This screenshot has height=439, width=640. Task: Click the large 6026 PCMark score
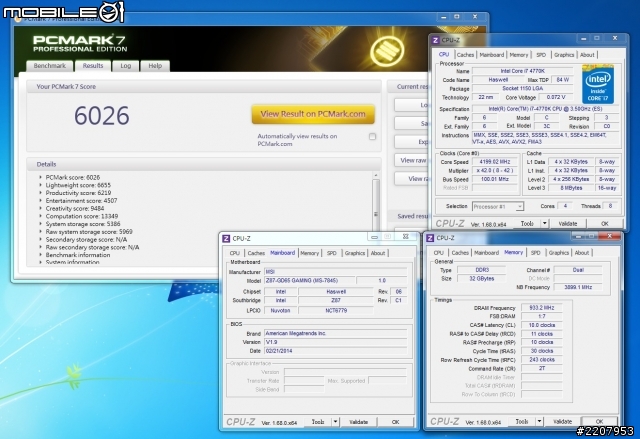[x=102, y=116]
